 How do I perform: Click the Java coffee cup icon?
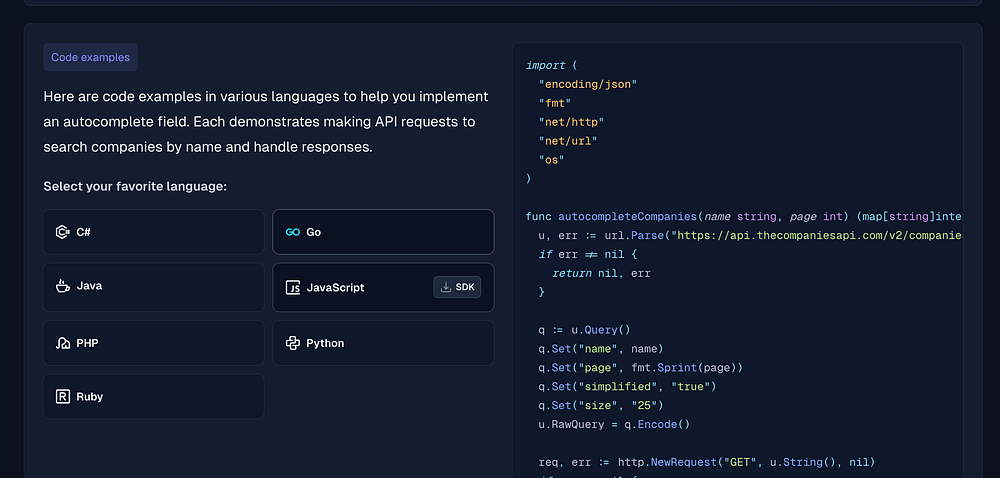coord(63,286)
